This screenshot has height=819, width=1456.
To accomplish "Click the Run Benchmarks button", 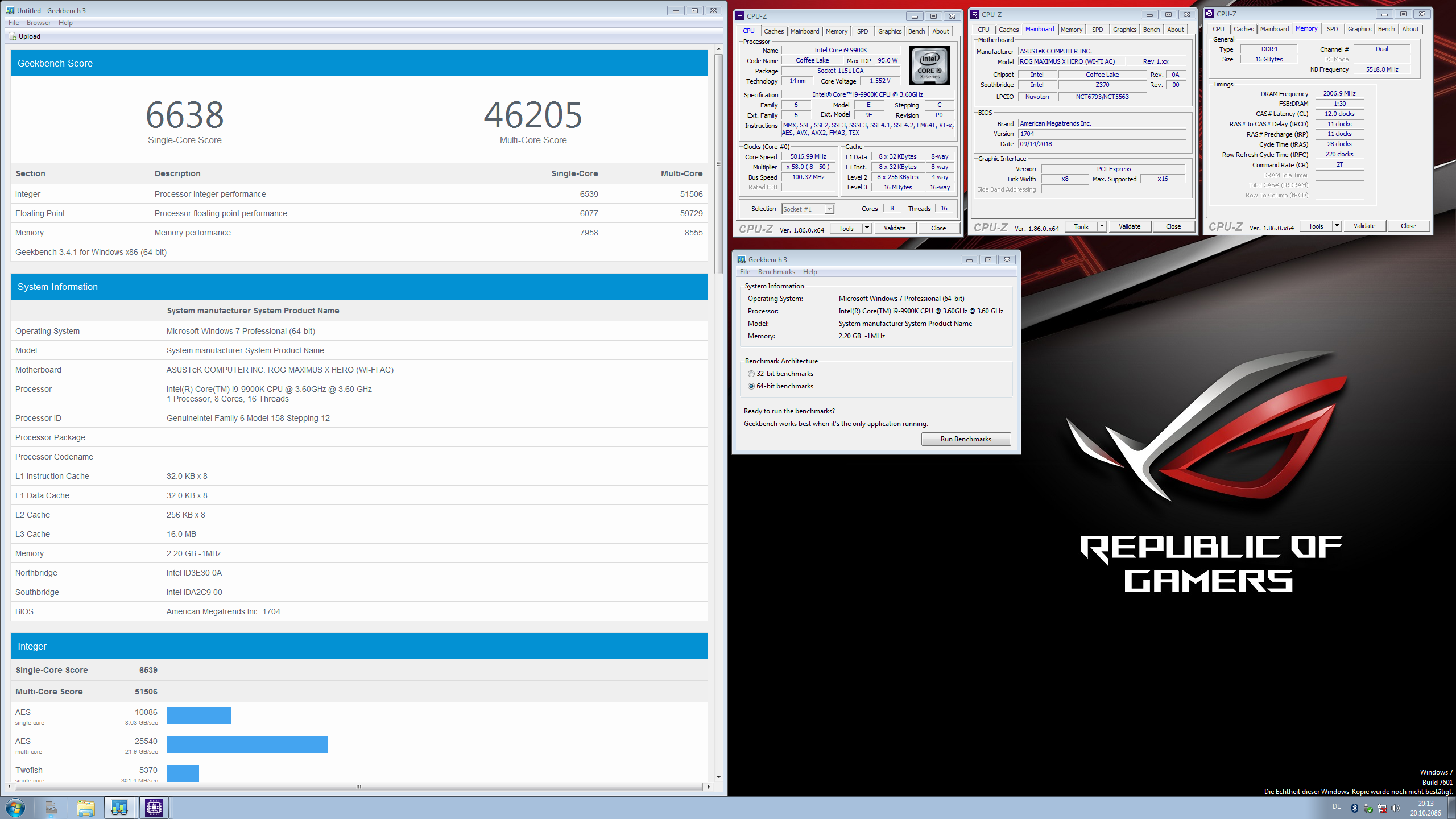I will [x=966, y=439].
